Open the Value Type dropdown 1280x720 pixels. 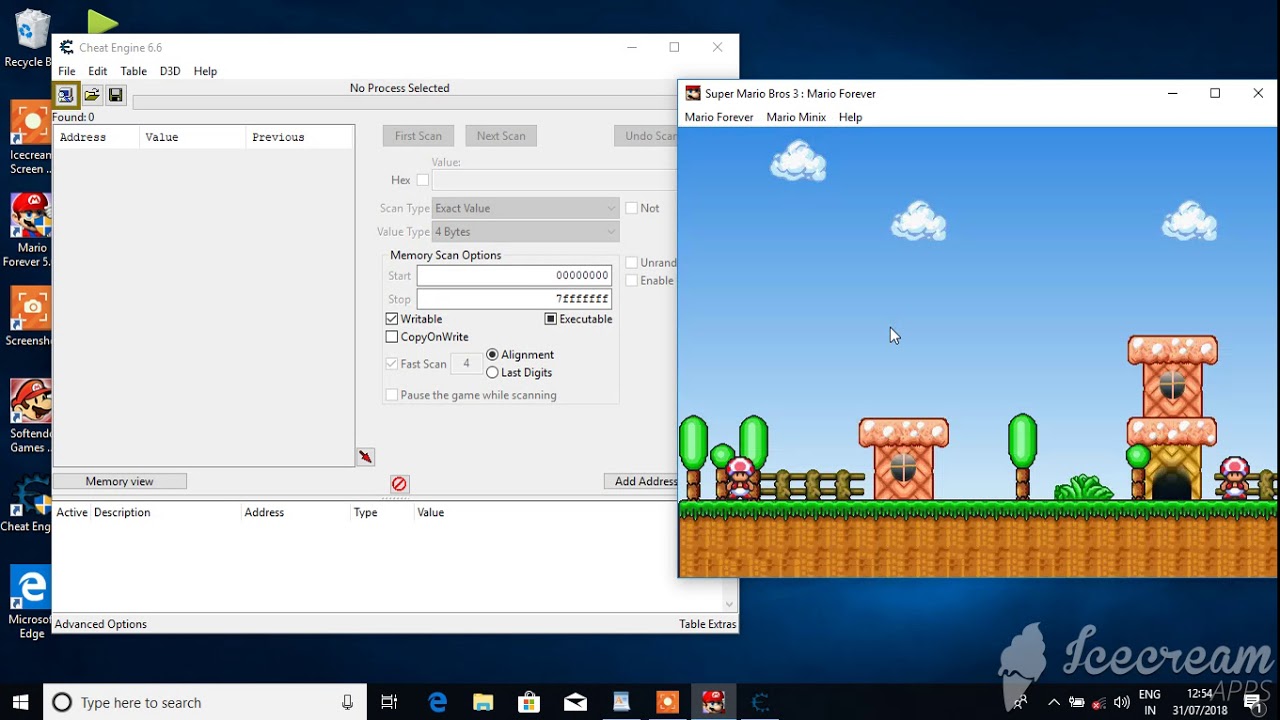click(526, 232)
